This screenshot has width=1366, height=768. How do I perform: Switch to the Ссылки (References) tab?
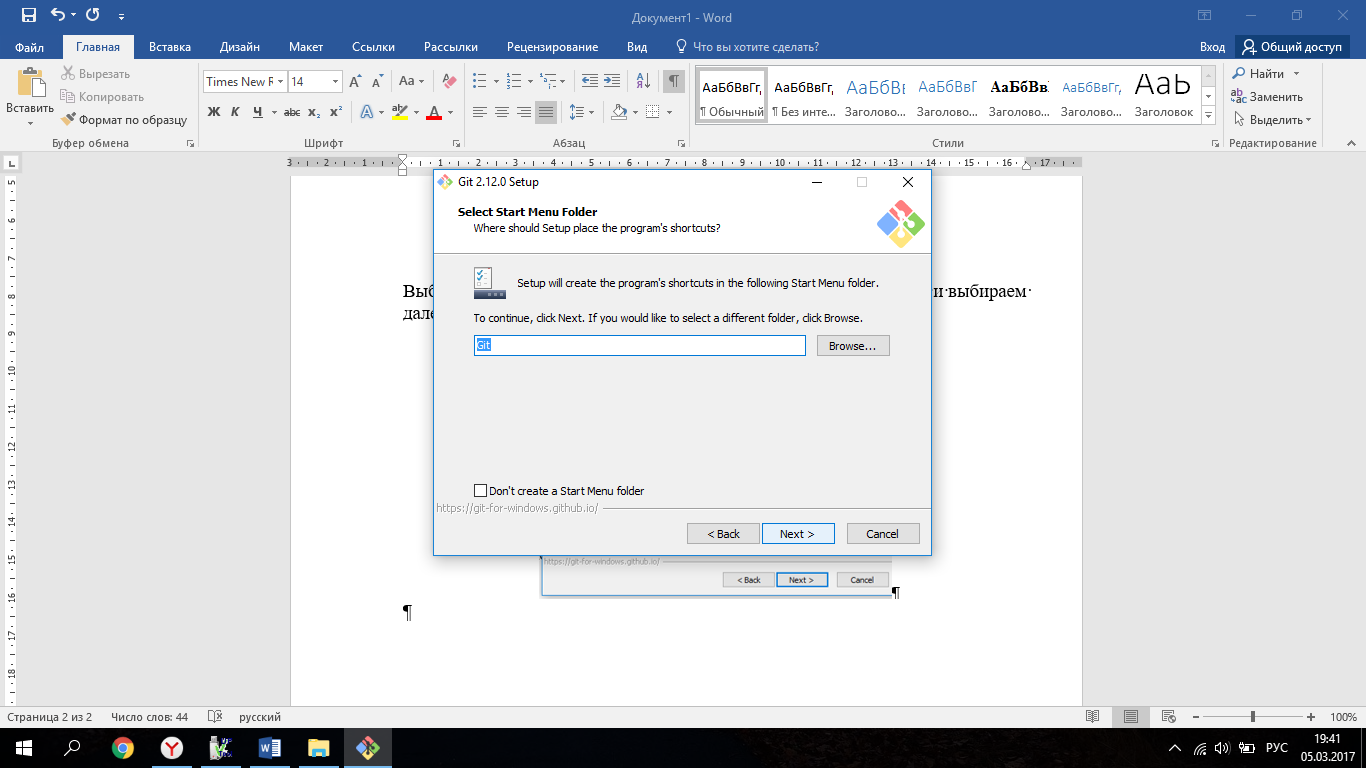pos(373,47)
